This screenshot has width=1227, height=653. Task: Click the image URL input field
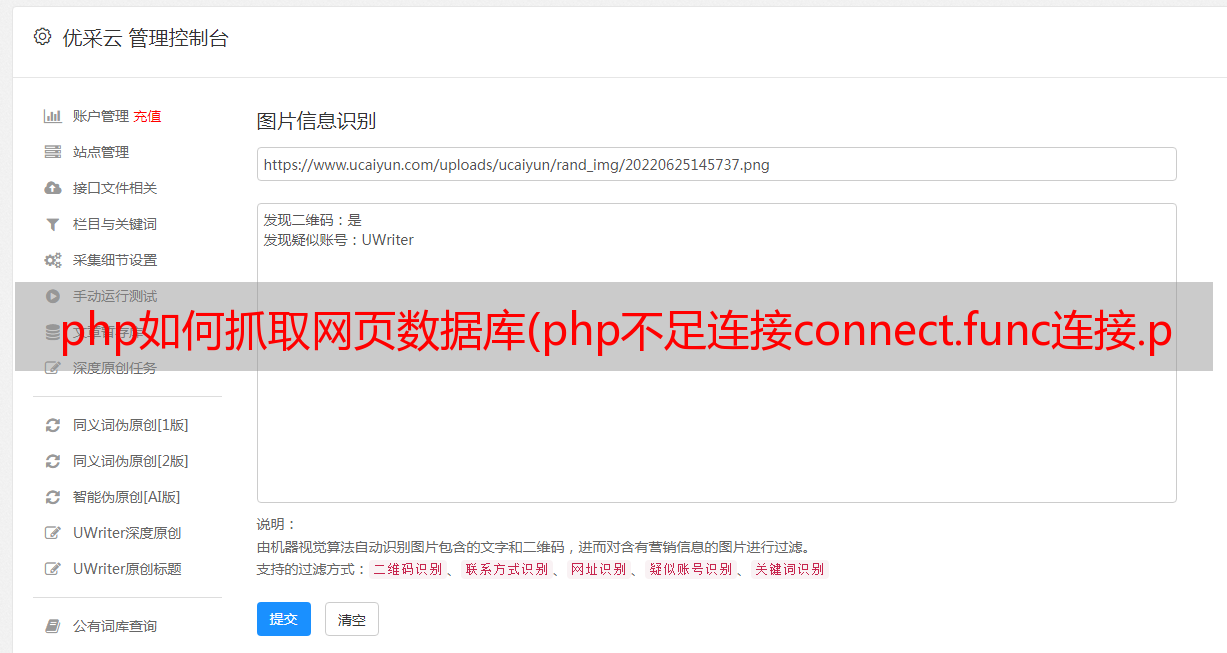point(716,164)
